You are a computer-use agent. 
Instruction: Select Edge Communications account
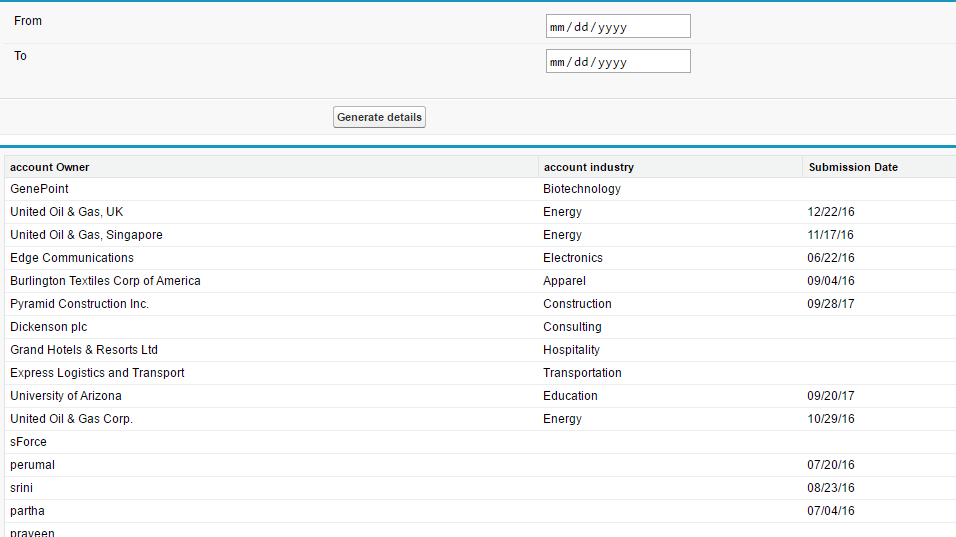71,258
